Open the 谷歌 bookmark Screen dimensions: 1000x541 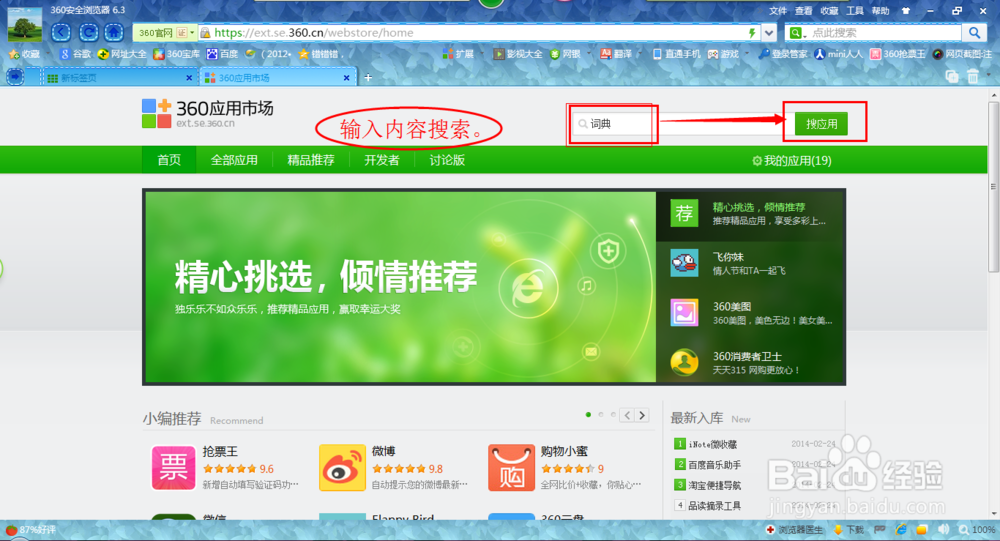tap(76, 54)
